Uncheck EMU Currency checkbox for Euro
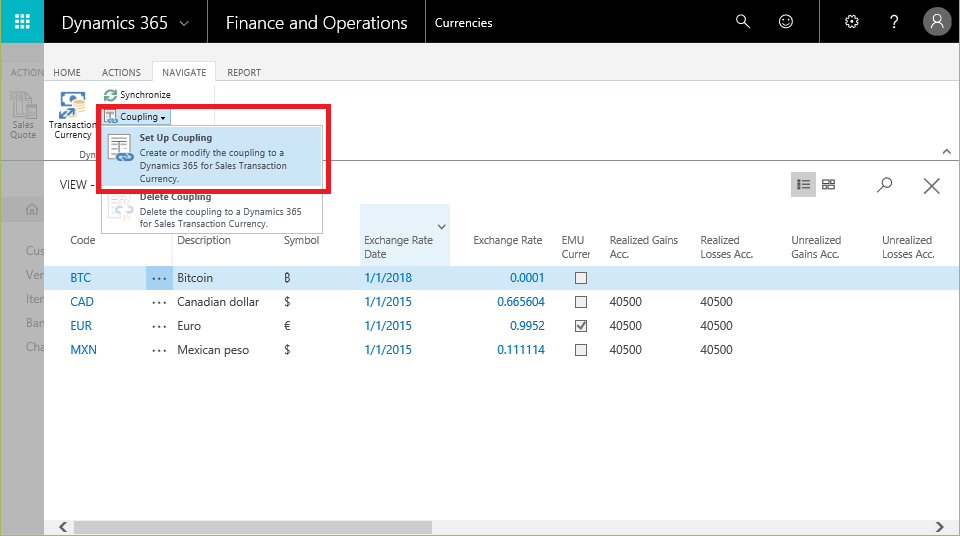The image size is (960, 536). pos(581,326)
